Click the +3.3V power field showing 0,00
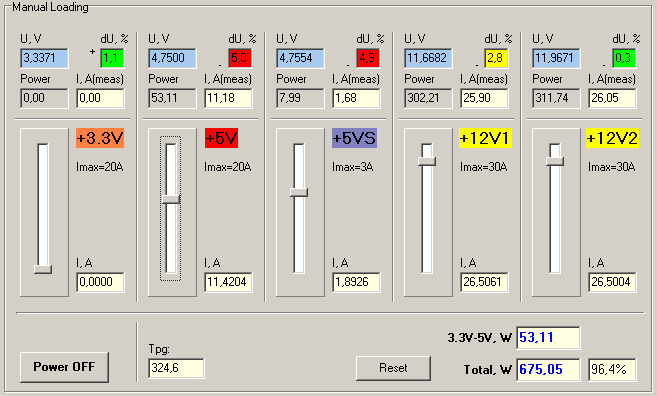The image size is (657, 396). [44, 98]
